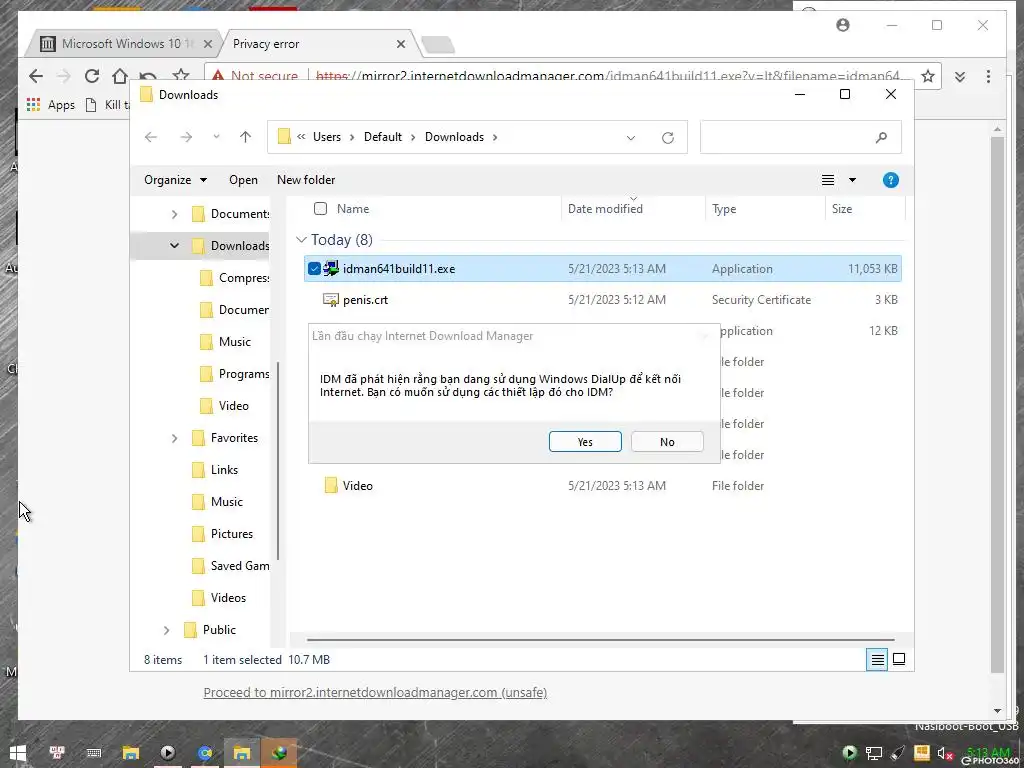Close the Privacy error browser tab
1024x768 pixels.
401,44
